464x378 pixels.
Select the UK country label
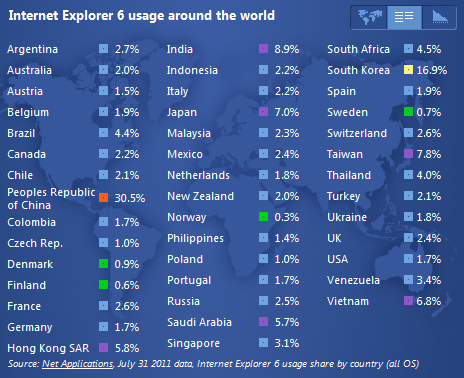tap(334, 238)
